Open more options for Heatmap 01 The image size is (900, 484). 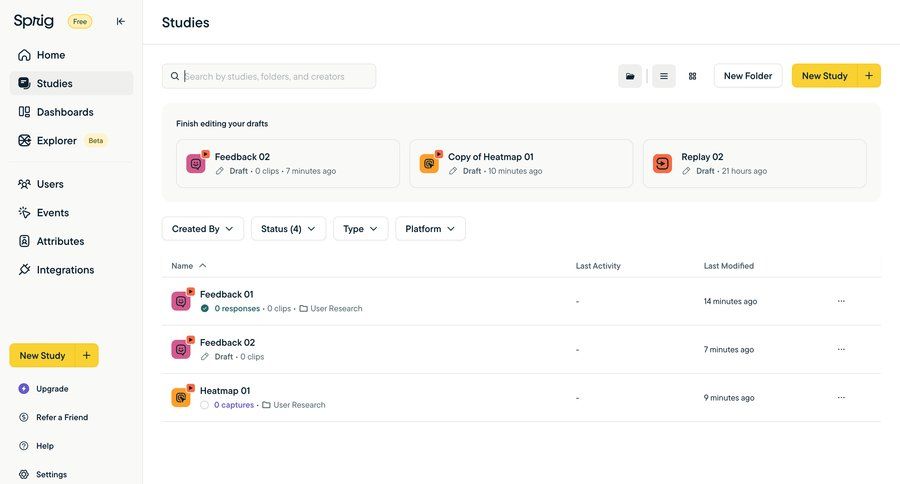[841, 398]
